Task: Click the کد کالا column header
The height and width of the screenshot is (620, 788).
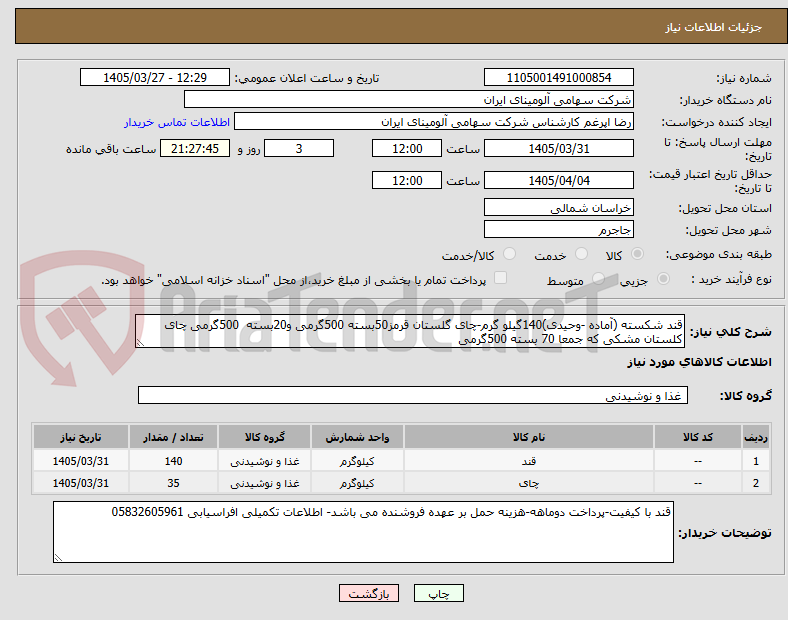Action: 698,437
